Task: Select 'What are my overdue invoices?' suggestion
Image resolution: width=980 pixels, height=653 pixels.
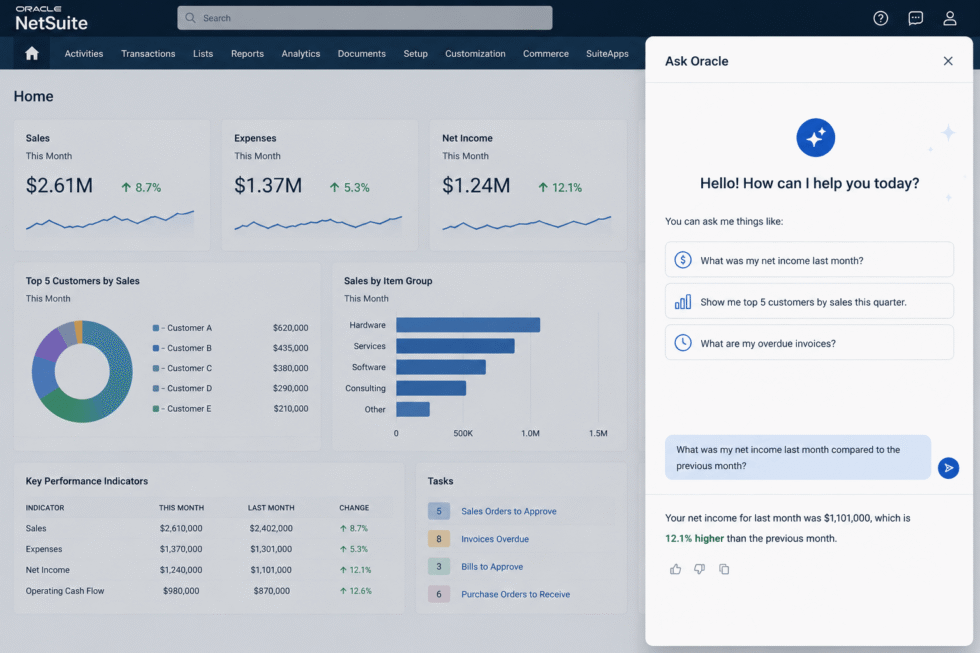Action: 809,342
